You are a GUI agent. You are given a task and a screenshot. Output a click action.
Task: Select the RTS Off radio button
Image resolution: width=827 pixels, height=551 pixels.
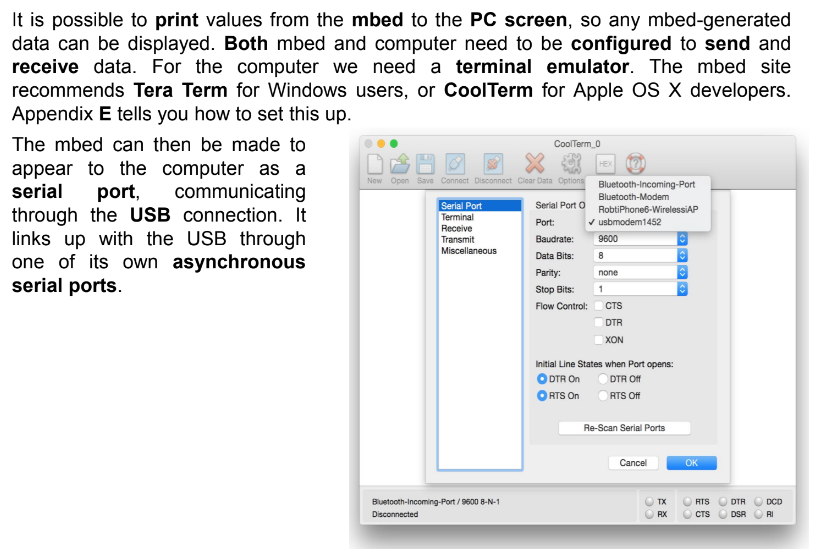(x=603, y=396)
